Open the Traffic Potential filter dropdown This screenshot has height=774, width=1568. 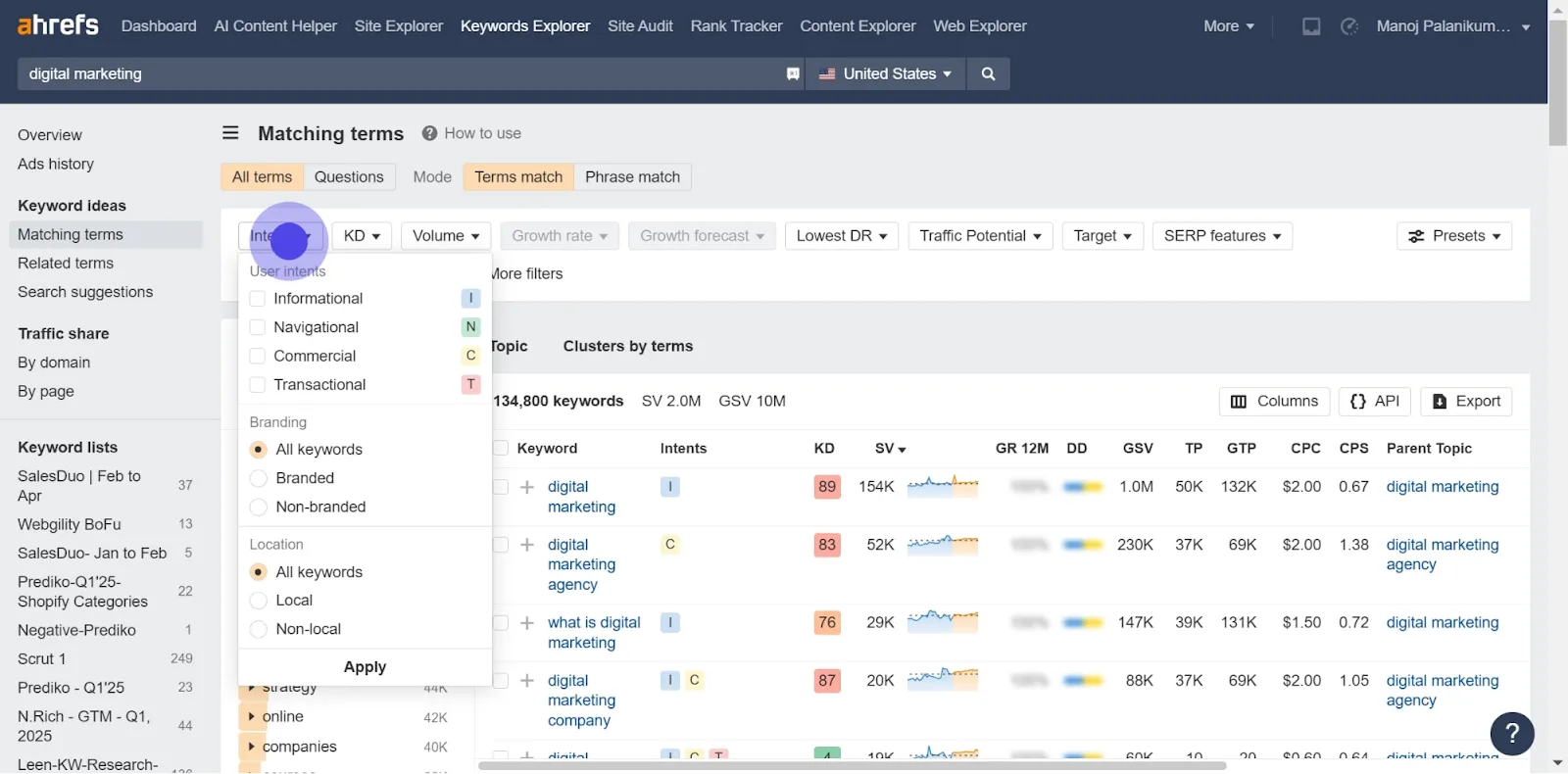981,236
